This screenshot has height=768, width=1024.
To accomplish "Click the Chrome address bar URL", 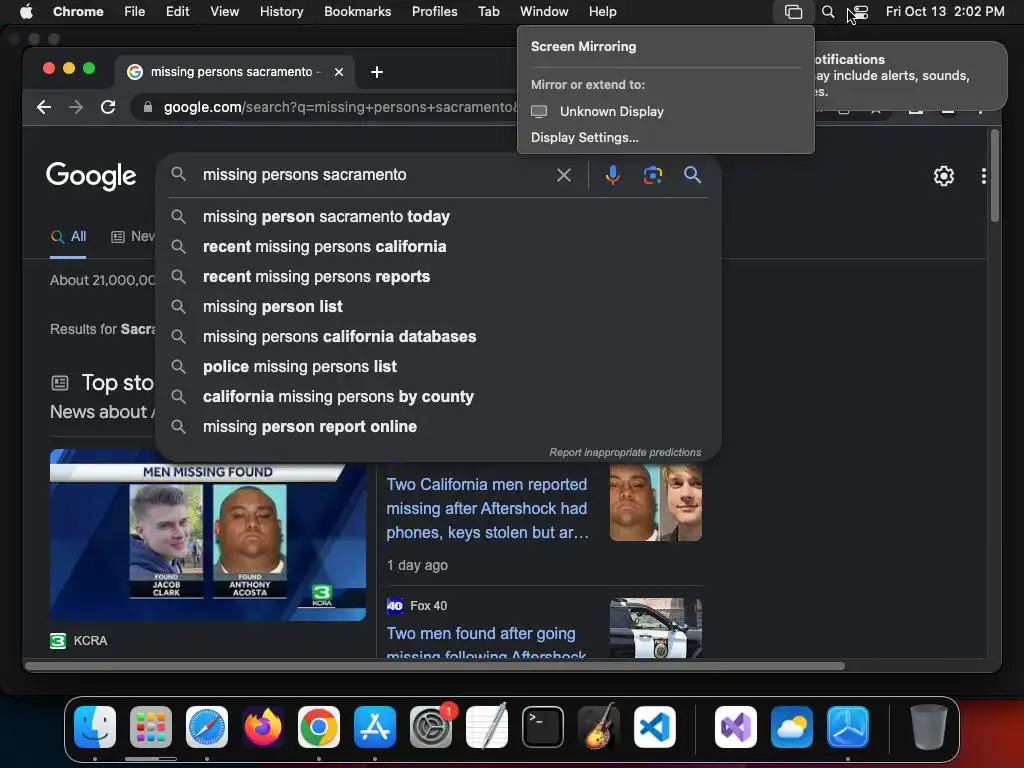I will click(340, 107).
